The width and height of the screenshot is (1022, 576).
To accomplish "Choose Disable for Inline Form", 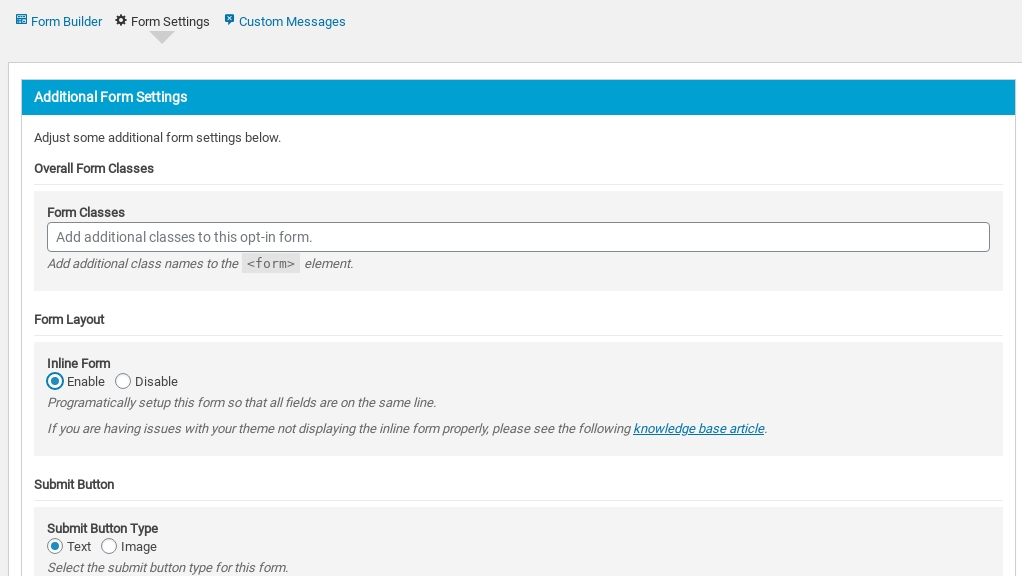I will pos(123,381).
